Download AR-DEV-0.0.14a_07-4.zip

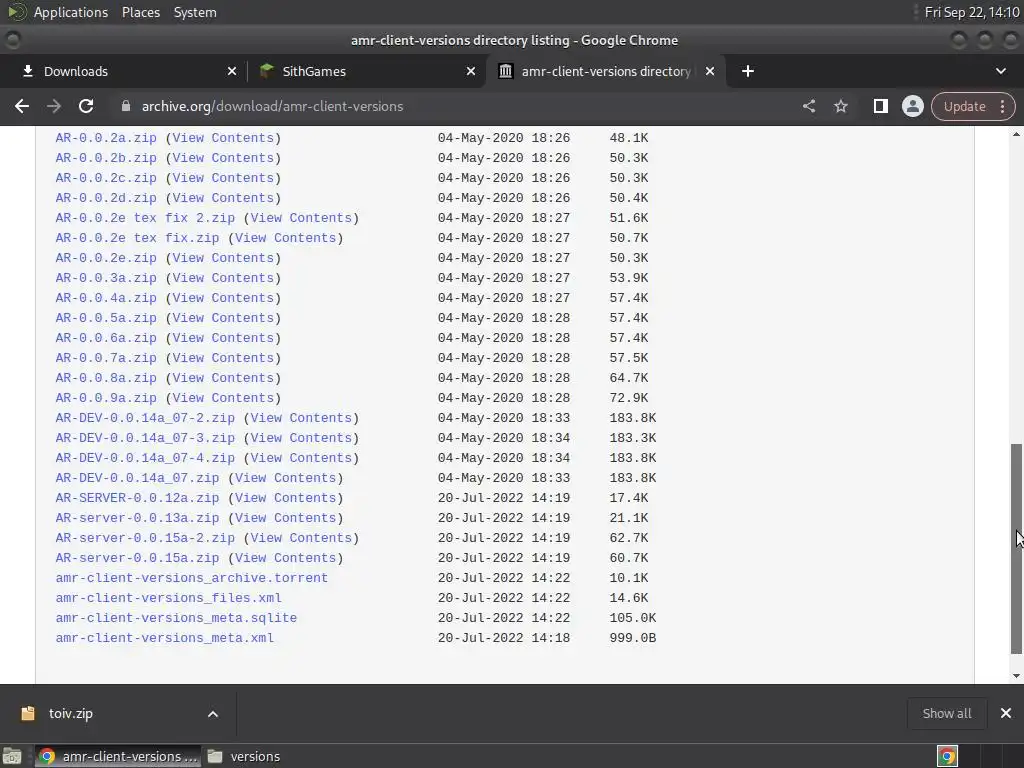pyautogui.click(x=145, y=458)
